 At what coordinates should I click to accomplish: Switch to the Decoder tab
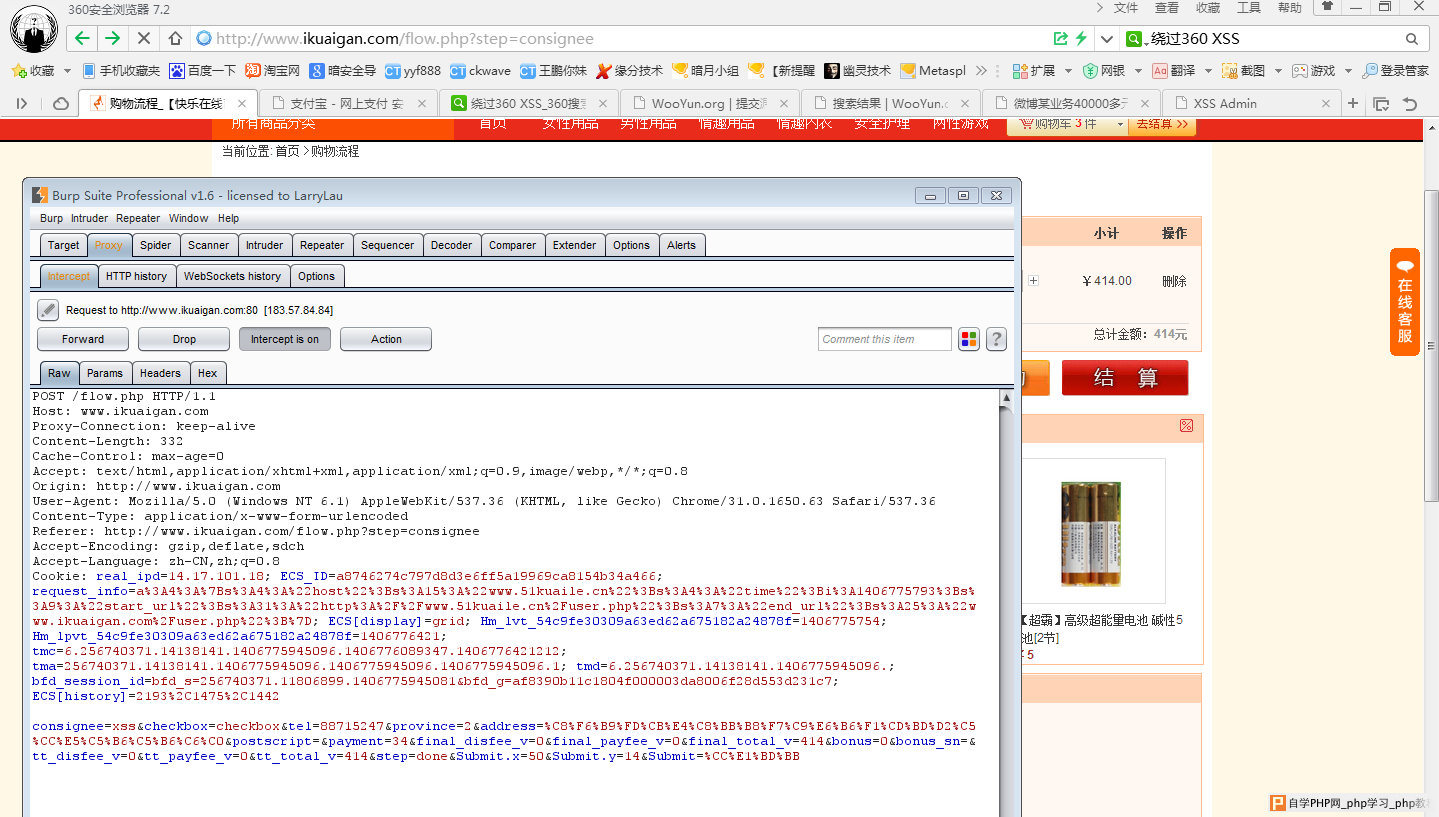coord(451,245)
